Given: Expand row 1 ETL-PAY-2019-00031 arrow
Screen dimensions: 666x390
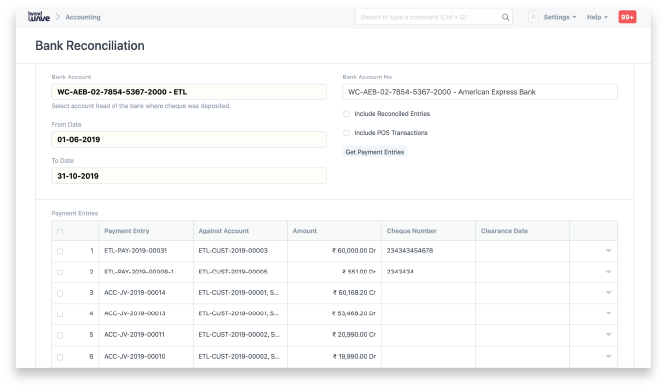Looking at the screenshot, I should click(x=608, y=251).
